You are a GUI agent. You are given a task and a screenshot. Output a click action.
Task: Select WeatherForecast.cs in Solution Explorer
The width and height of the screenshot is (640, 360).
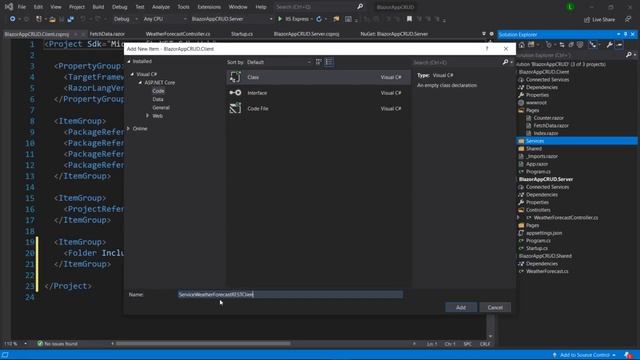pos(547,271)
